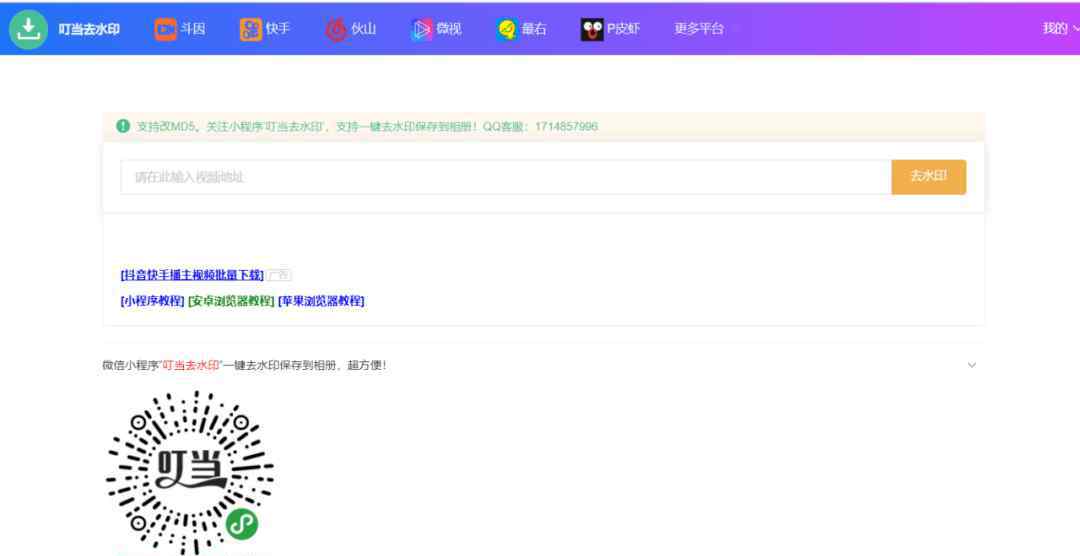Click the green info notice icon
The height and width of the screenshot is (556, 1080).
123,126
